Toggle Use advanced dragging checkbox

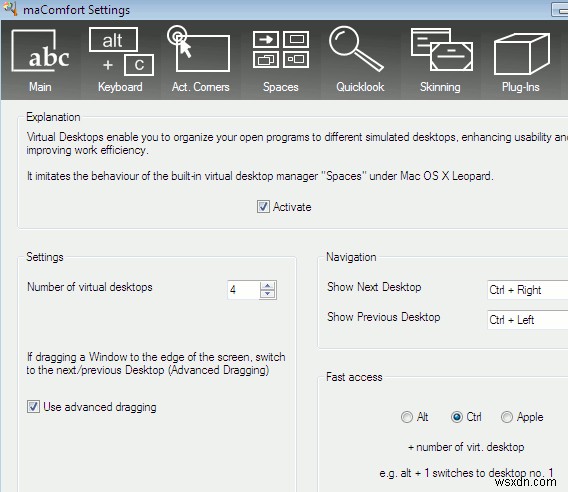click(x=33, y=406)
